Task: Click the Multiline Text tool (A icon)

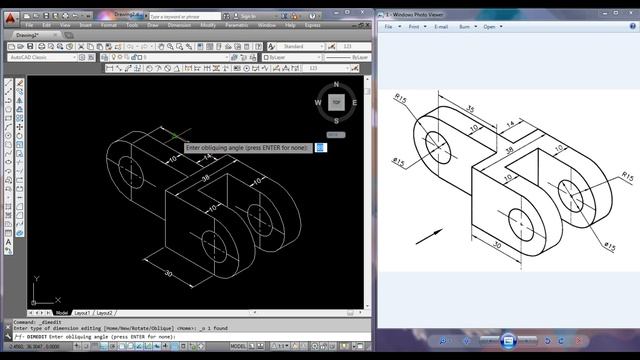Action: 8,242
